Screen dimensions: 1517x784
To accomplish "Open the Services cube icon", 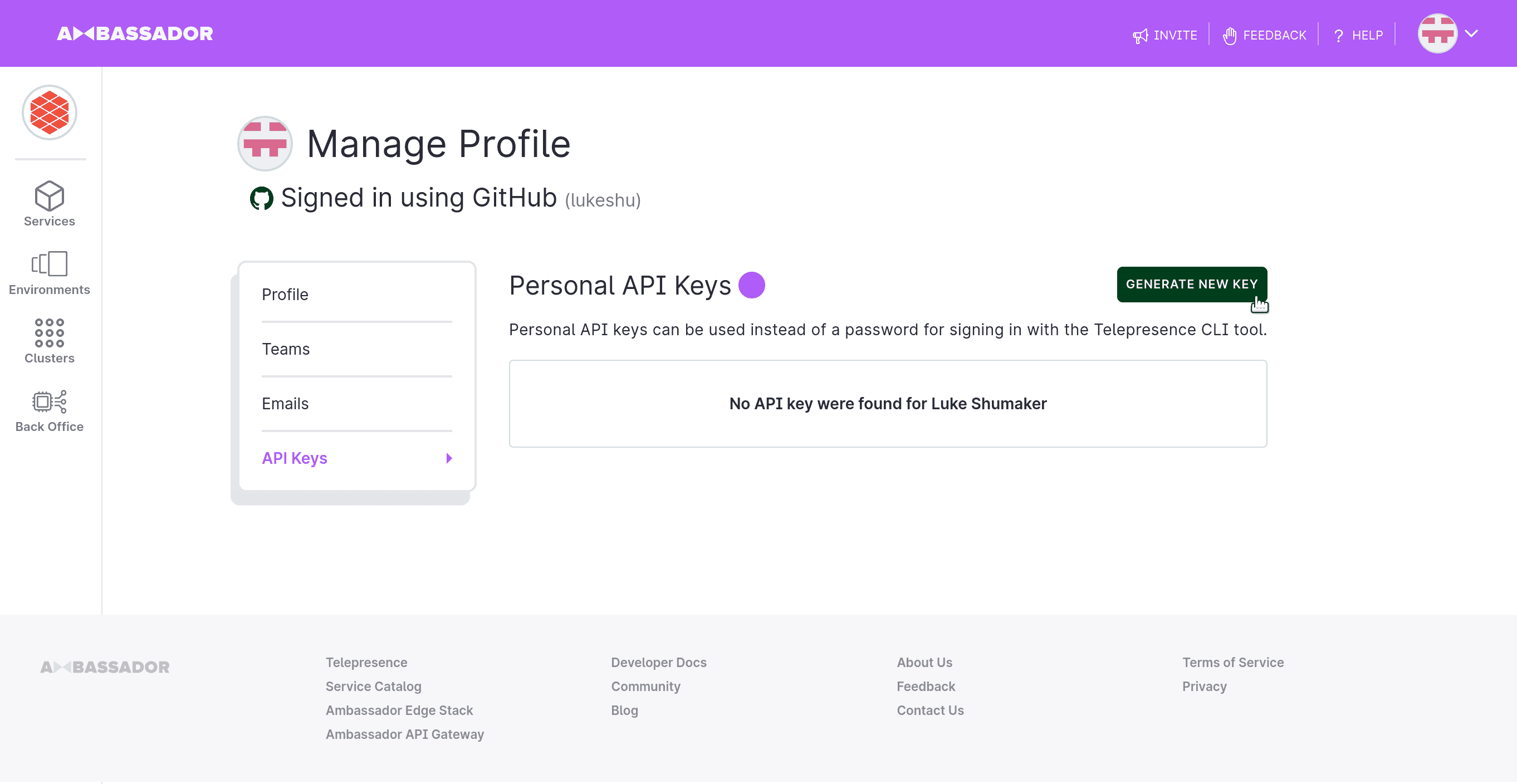I will pyautogui.click(x=50, y=195).
